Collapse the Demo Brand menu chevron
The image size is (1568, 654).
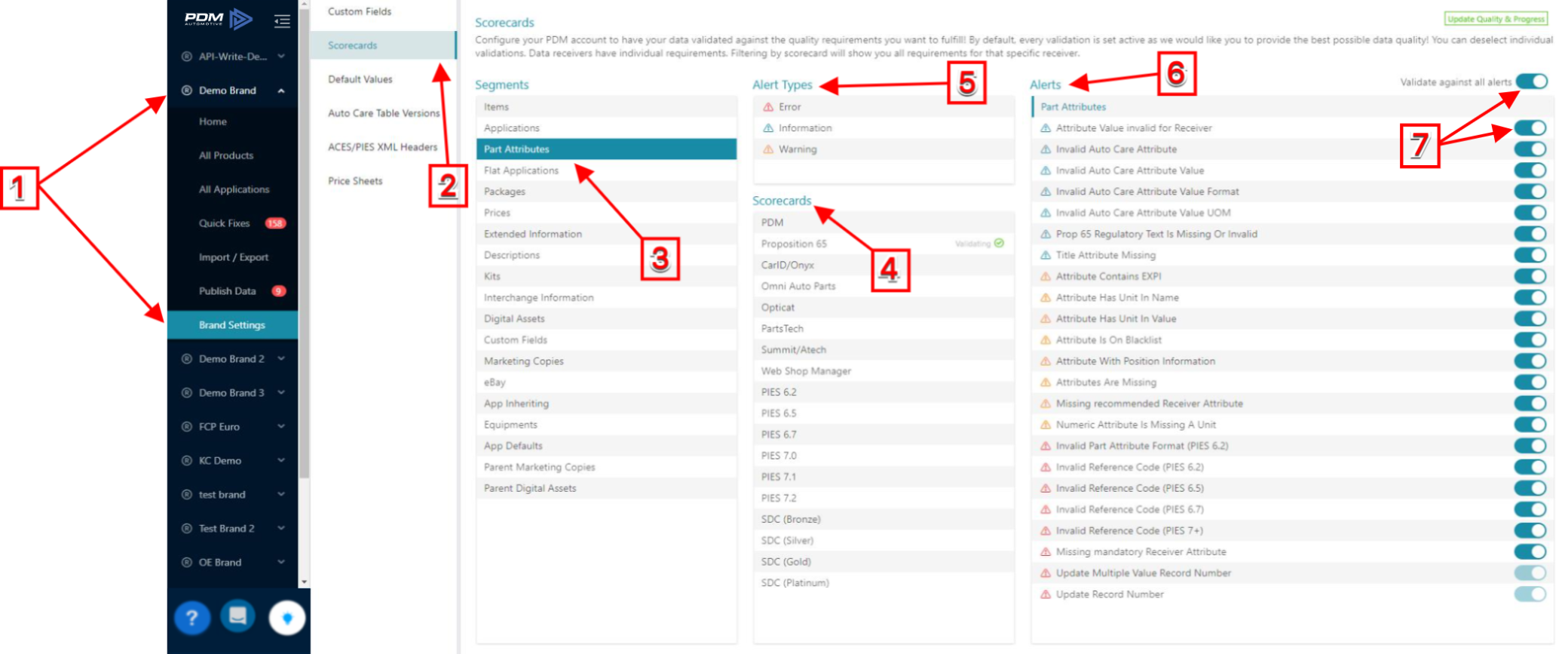[x=281, y=91]
